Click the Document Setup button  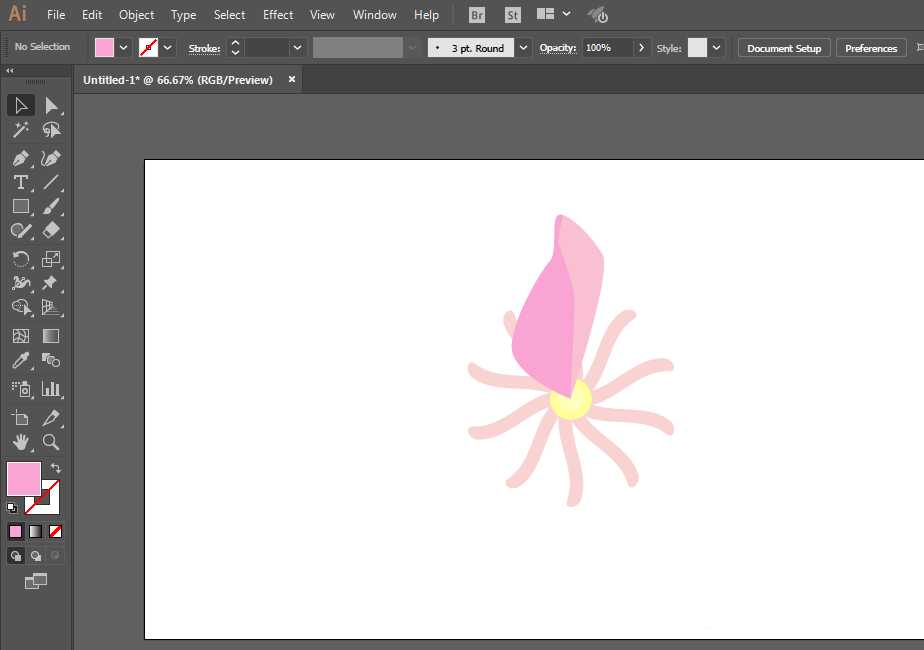click(x=784, y=48)
